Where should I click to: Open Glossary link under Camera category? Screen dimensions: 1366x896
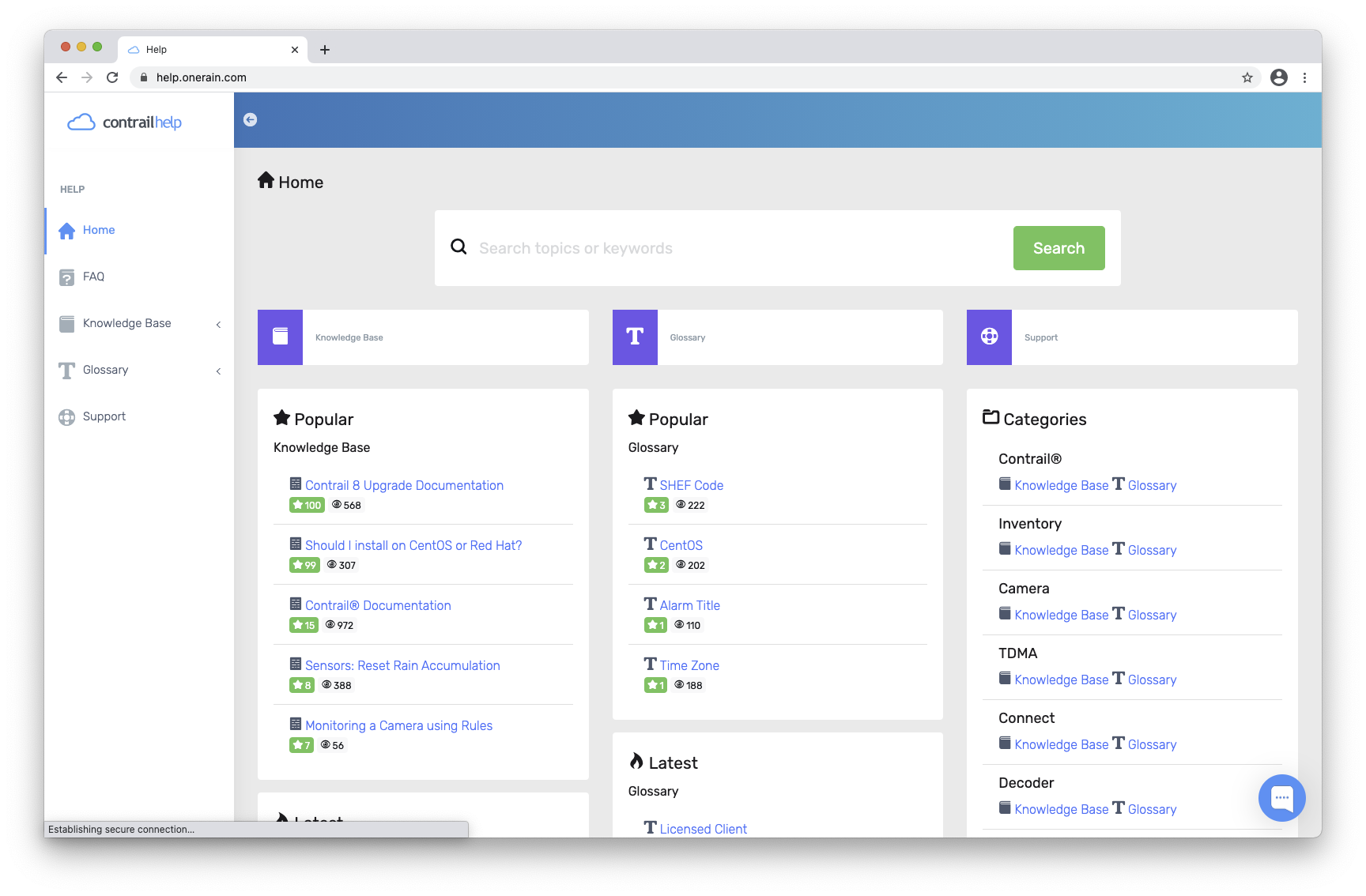click(x=1152, y=615)
